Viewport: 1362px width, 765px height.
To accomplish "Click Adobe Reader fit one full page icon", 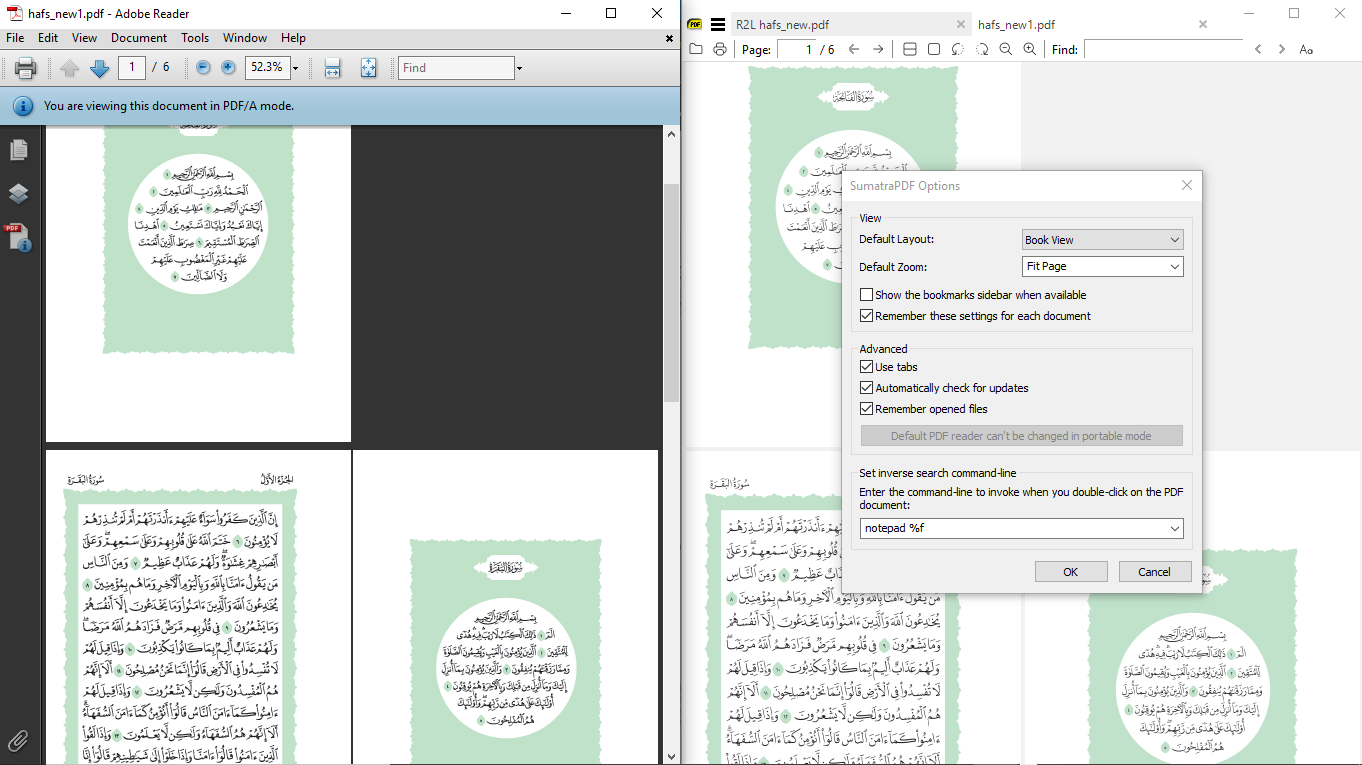I will 368,68.
